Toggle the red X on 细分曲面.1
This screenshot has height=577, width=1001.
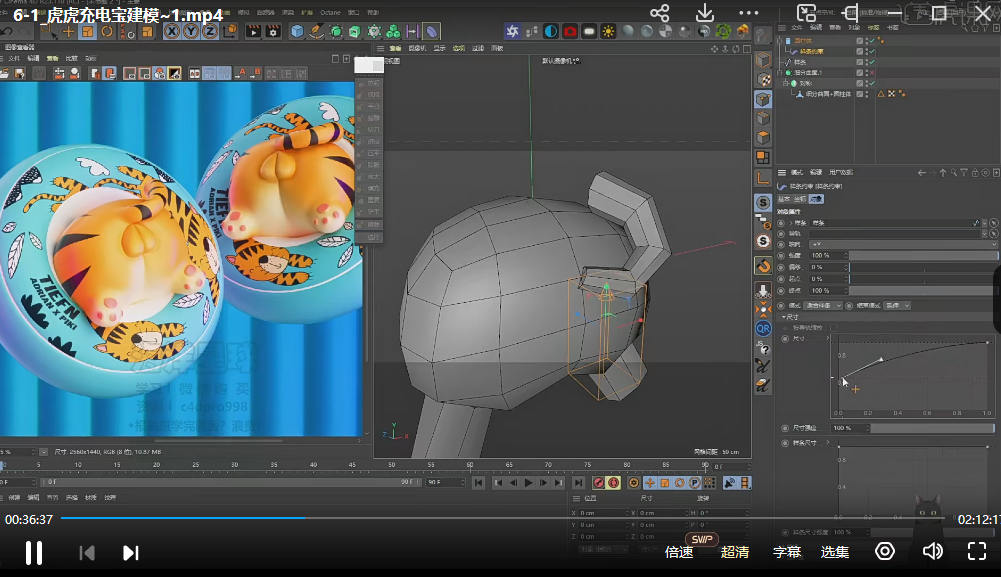pyautogui.click(x=871, y=73)
